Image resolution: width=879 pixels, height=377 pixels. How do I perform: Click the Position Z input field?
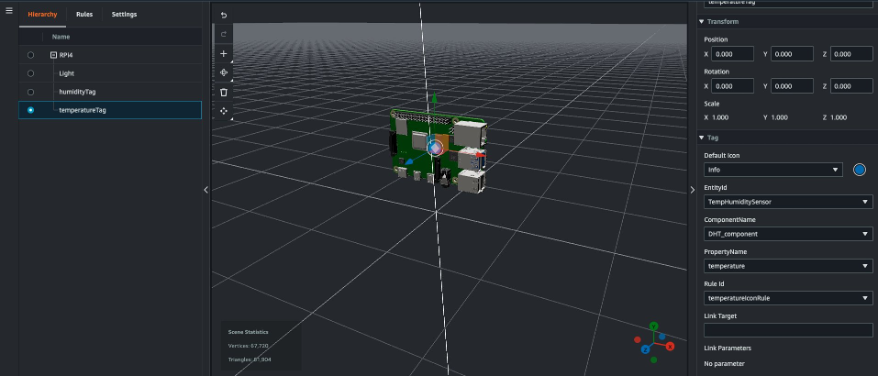(852, 54)
